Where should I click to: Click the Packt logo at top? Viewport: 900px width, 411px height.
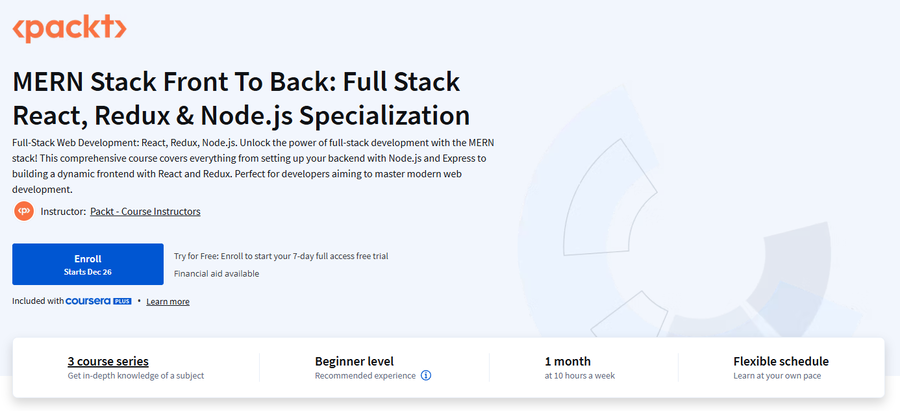pyautogui.click(x=69, y=29)
